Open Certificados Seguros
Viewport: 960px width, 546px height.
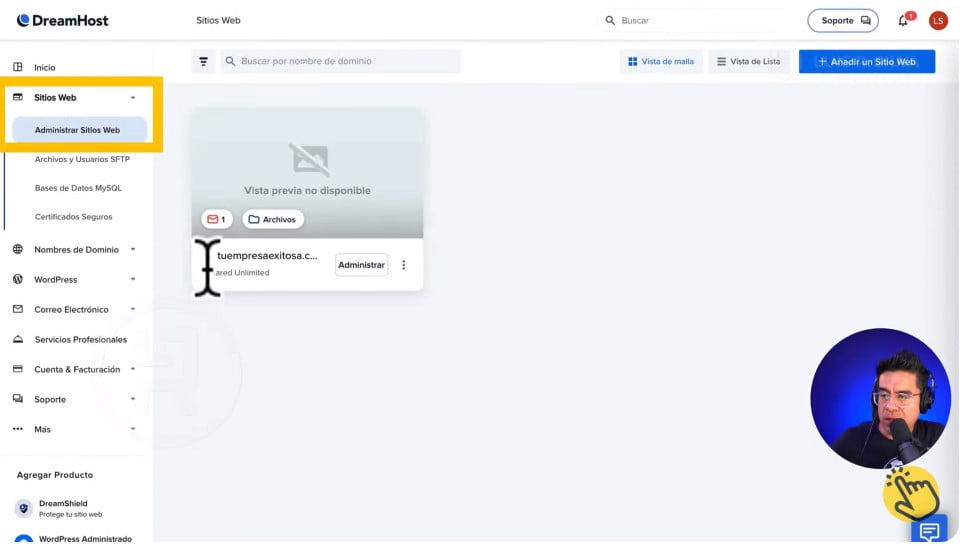[x=73, y=217]
